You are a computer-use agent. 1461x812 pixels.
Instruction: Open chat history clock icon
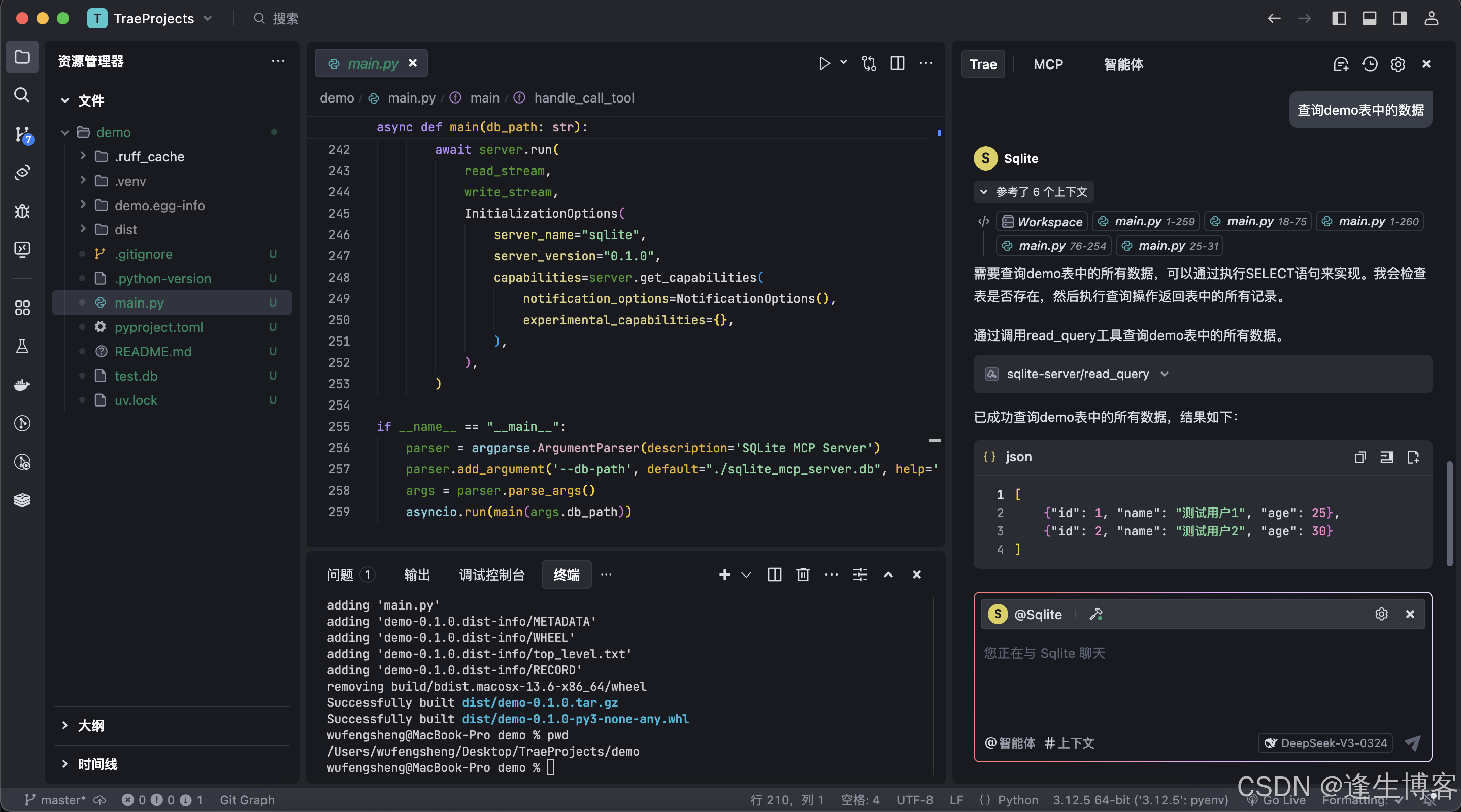[x=1370, y=64]
